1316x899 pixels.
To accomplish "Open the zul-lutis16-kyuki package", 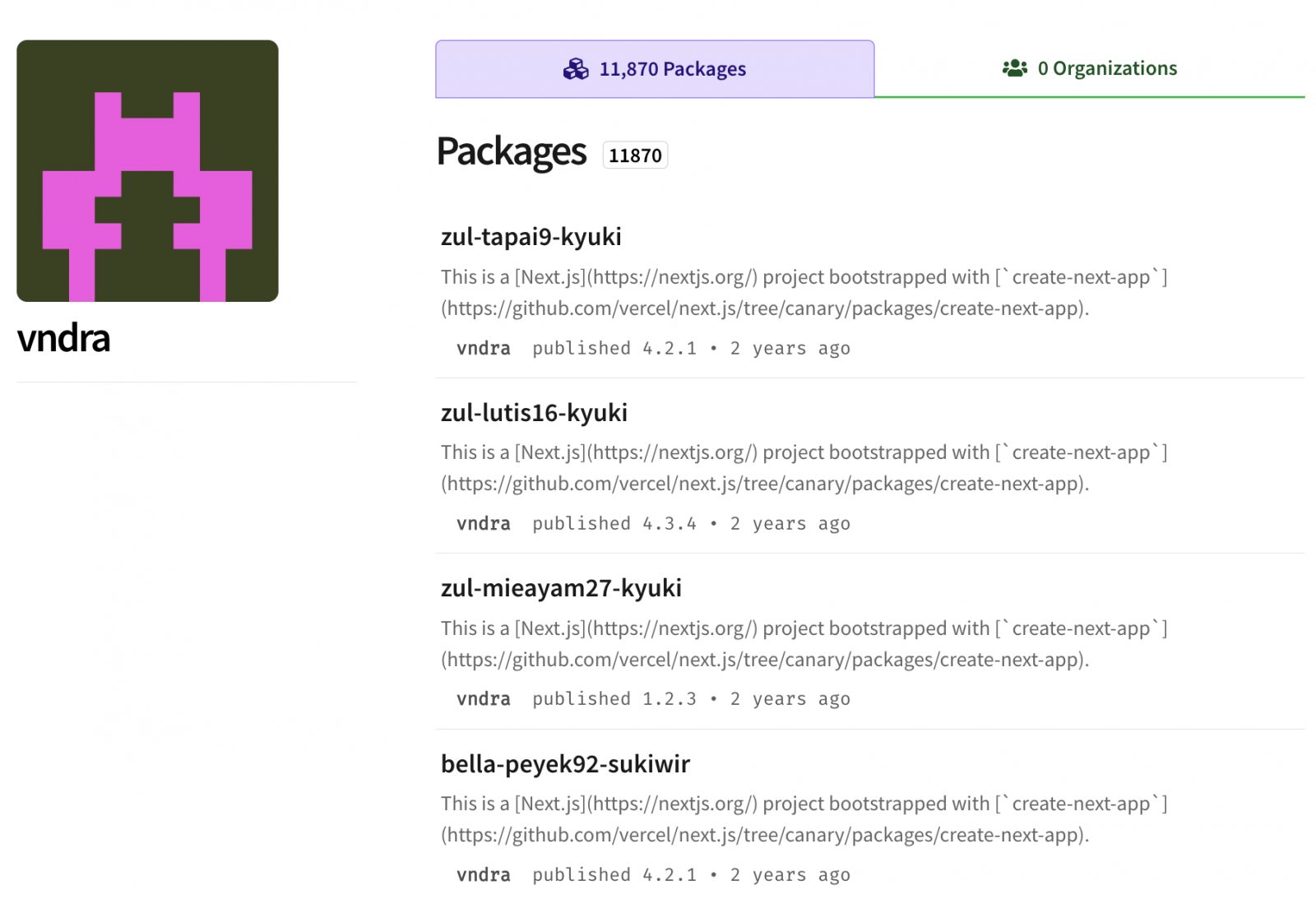I will [x=534, y=412].
